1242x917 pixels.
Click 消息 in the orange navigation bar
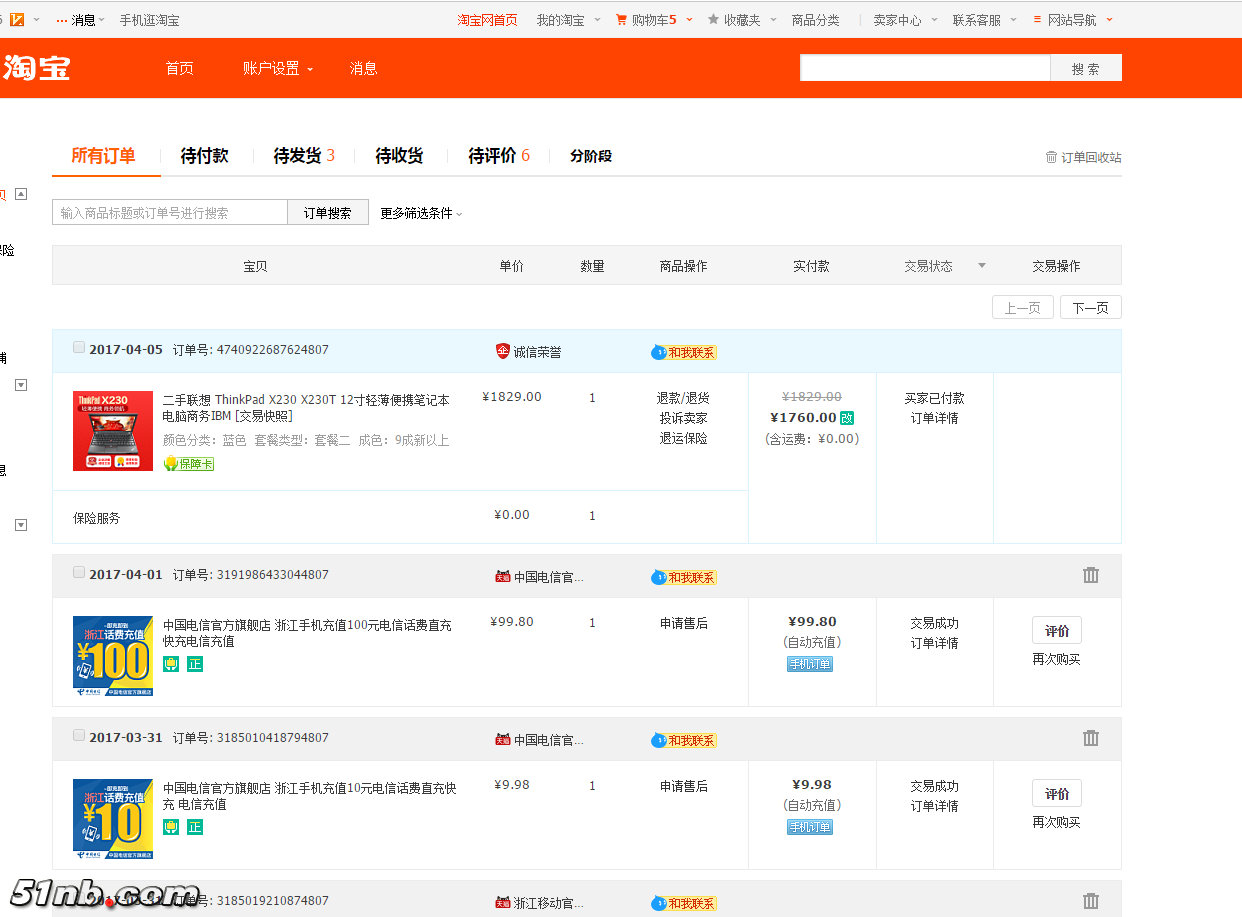tap(364, 68)
